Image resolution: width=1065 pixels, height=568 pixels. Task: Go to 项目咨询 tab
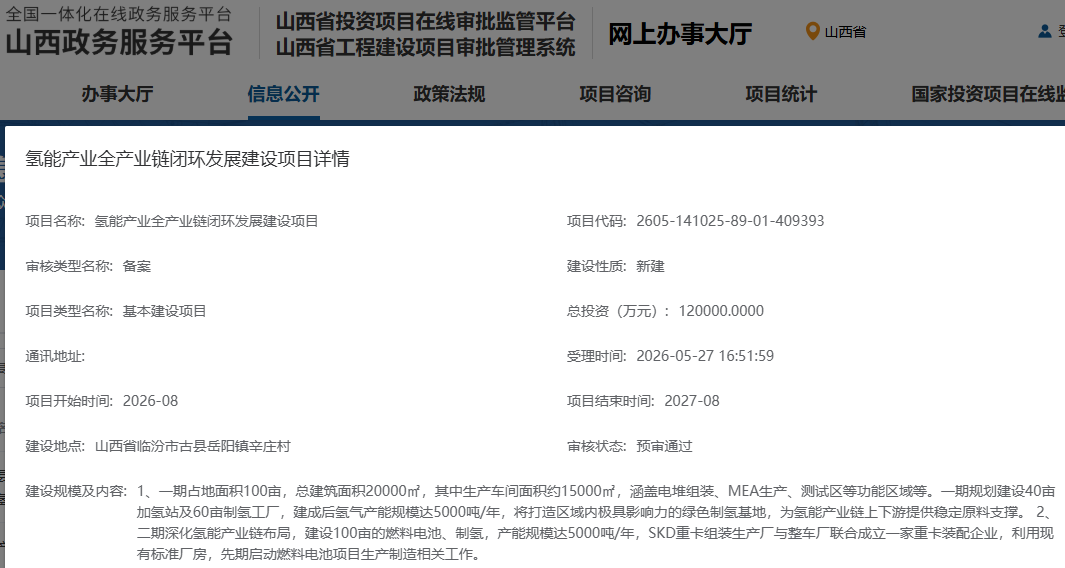615,94
